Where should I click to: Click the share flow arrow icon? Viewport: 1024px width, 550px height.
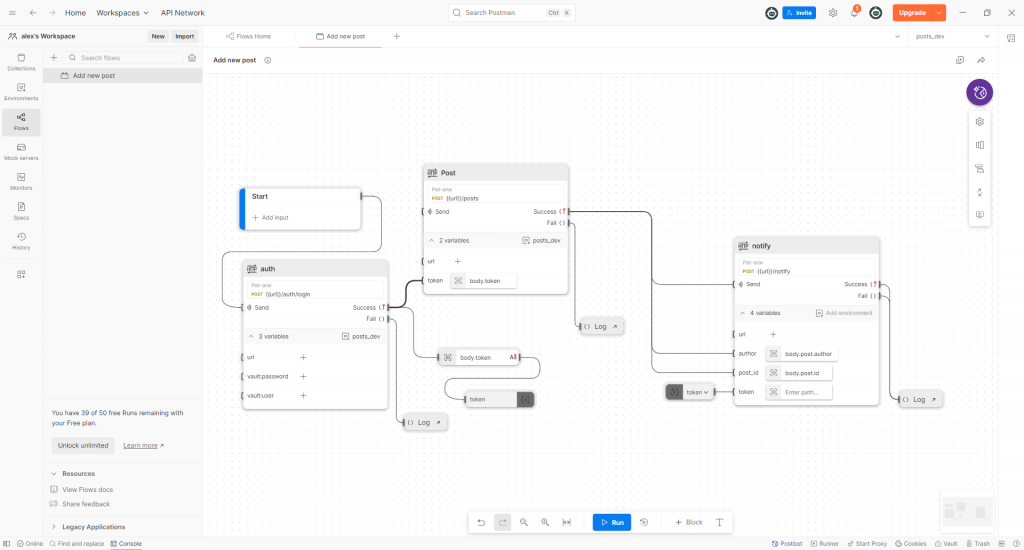[x=981, y=60]
